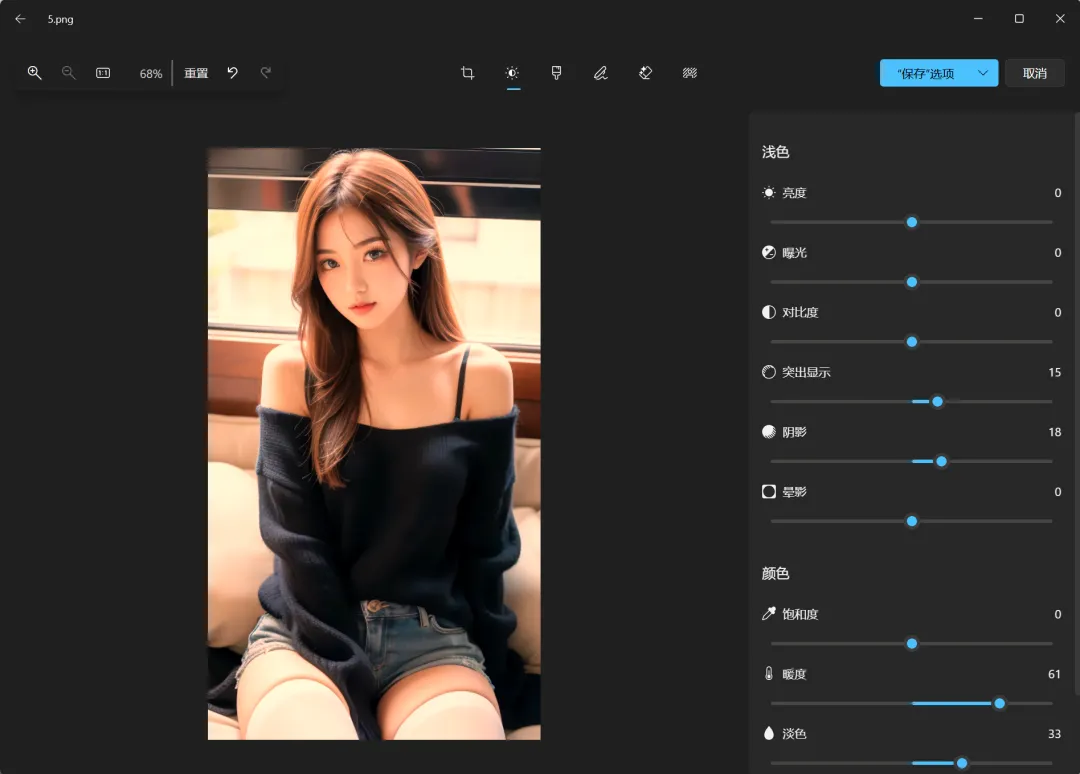
Task: Click the 阴影 shadows icon
Action: tap(769, 432)
